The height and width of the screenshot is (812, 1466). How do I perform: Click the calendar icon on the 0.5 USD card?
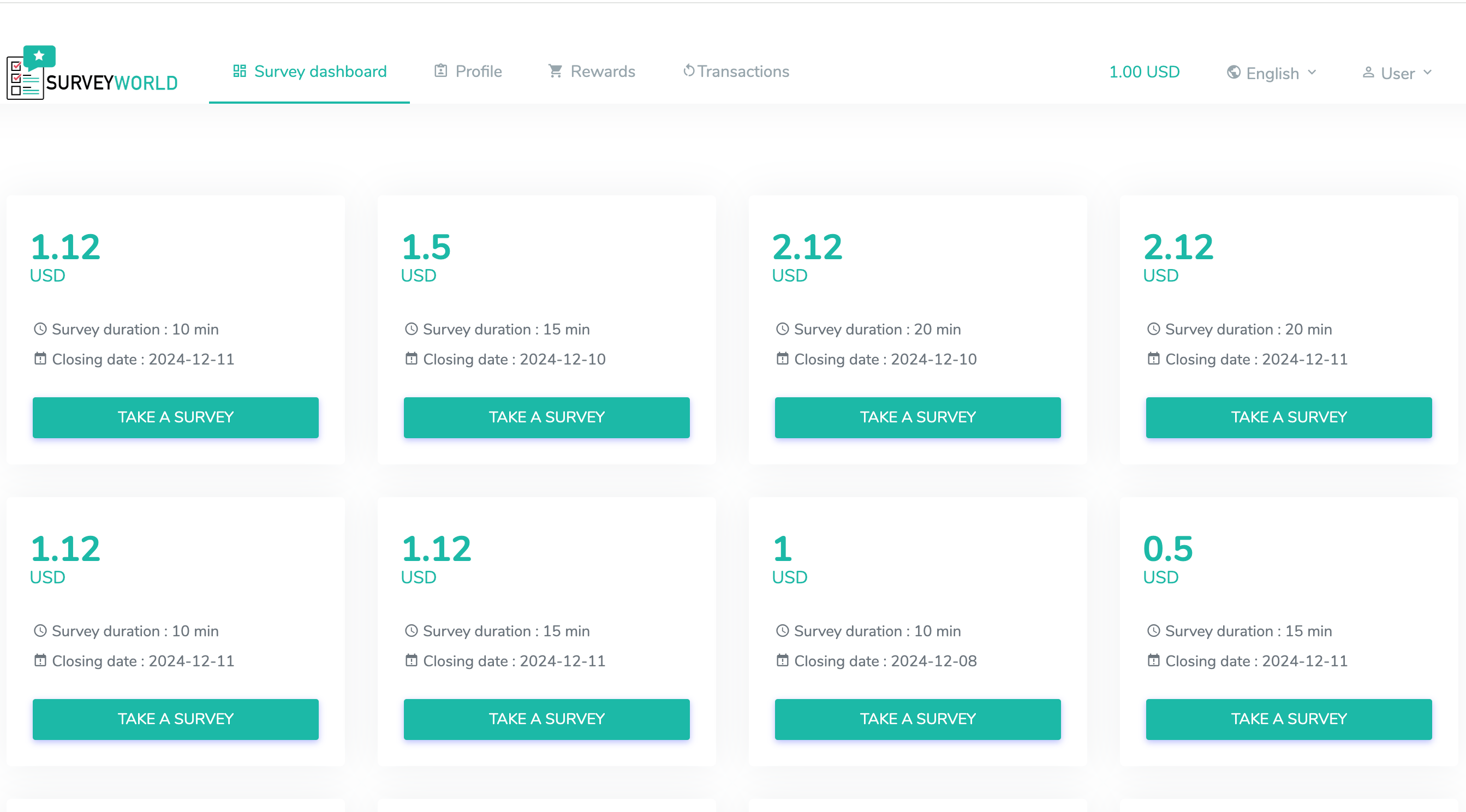tap(1154, 660)
